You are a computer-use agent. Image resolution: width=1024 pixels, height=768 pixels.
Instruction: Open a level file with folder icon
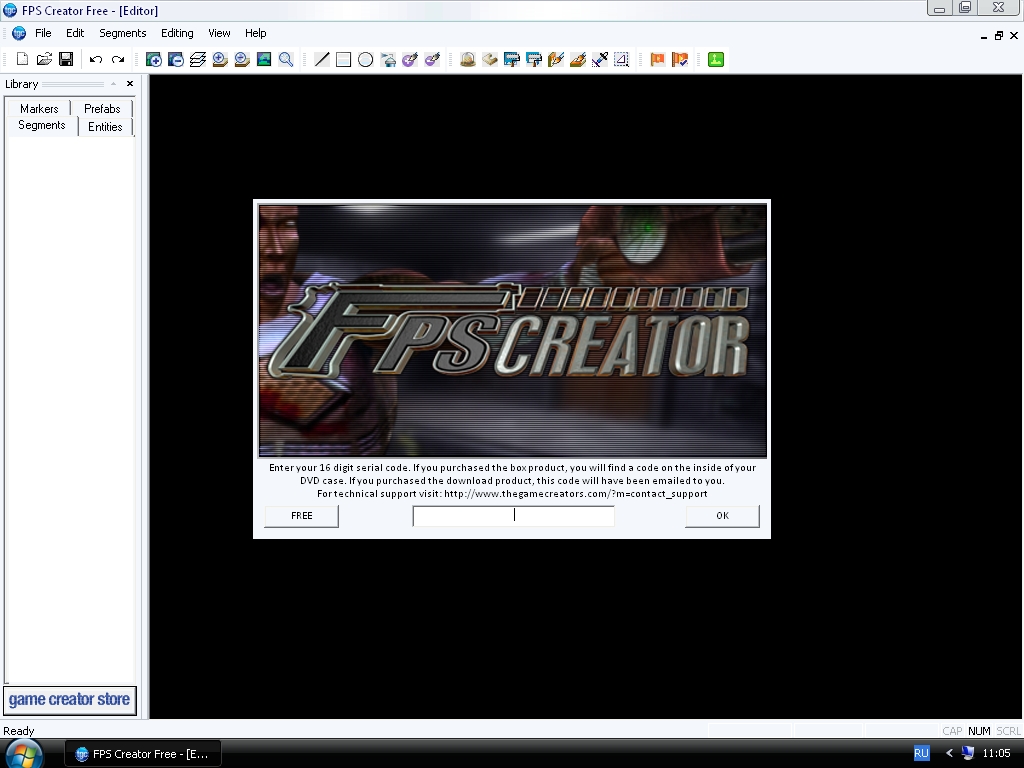(44, 59)
